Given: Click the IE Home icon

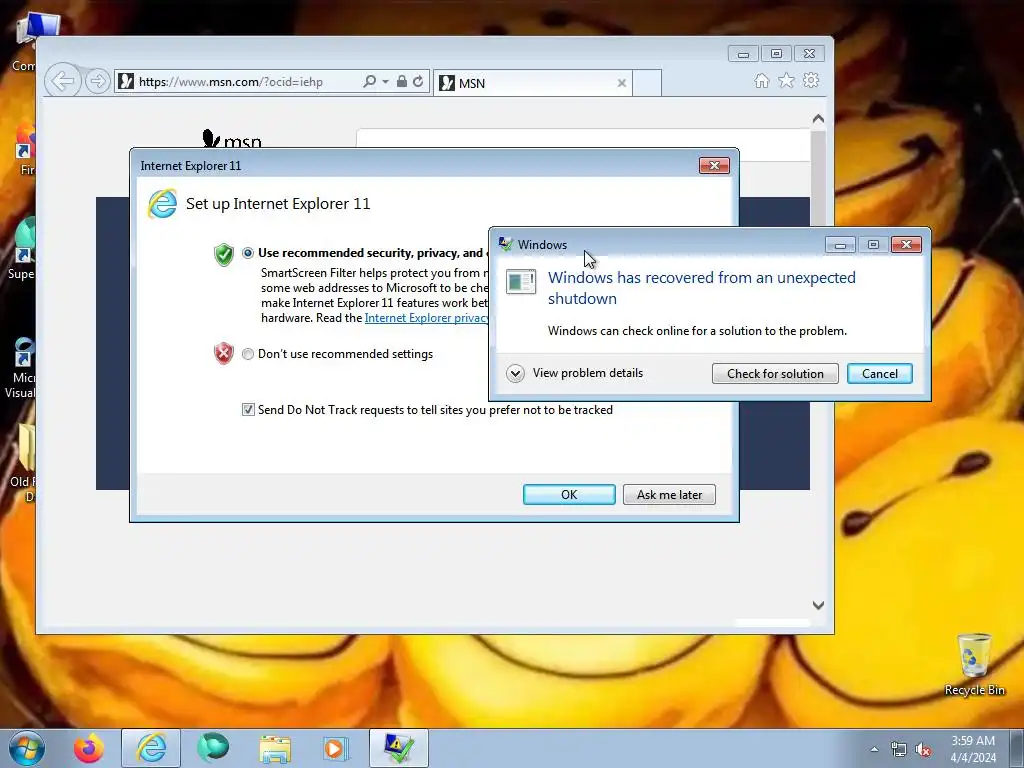Looking at the screenshot, I should coord(761,80).
